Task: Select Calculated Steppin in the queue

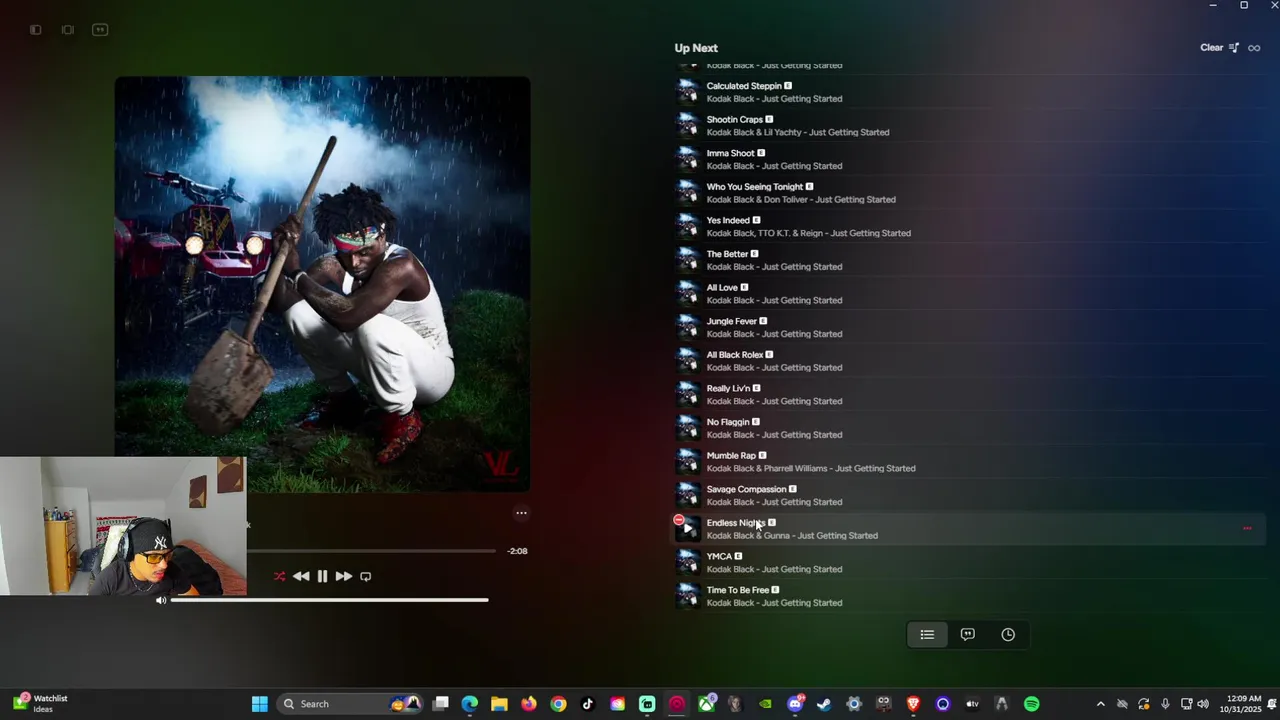Action: tap(970, 92)
